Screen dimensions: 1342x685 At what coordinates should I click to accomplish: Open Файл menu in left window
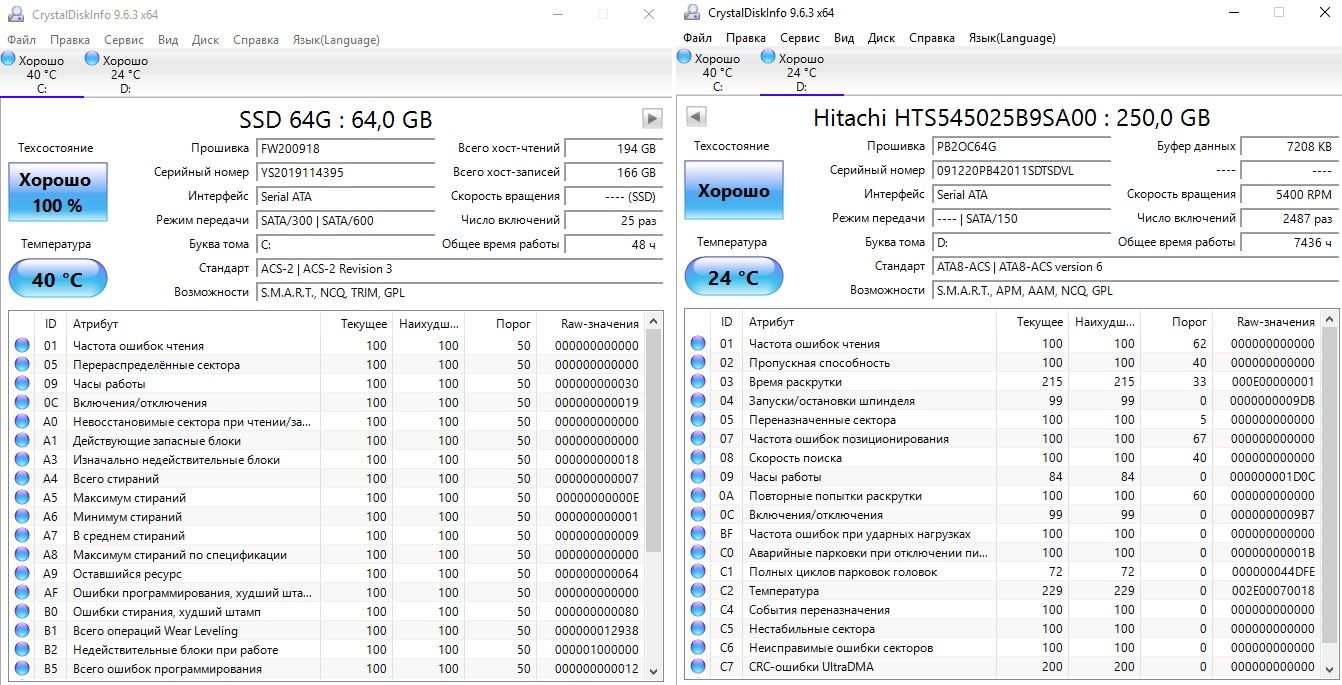pos(21,40)
